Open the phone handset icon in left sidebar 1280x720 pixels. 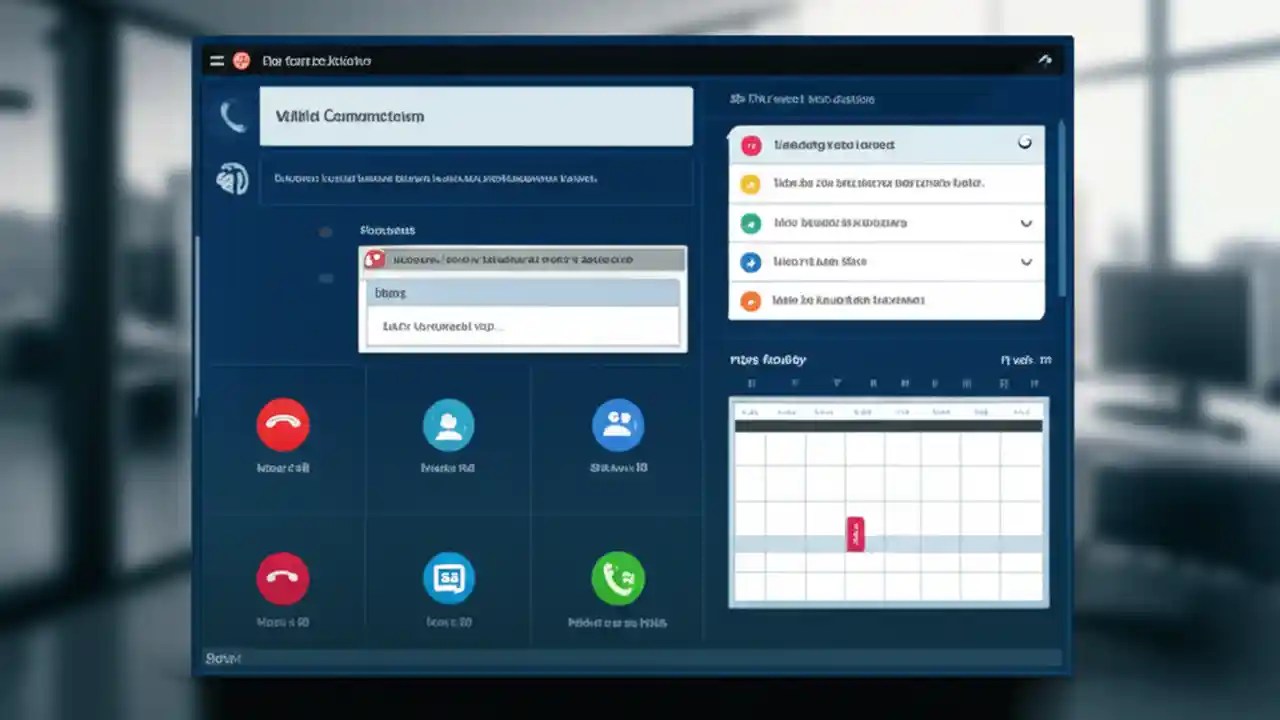coord(233,116)
